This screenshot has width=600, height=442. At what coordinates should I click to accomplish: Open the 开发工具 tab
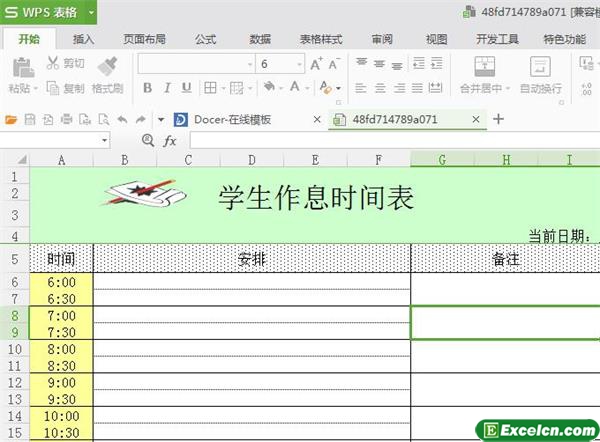pyautogui.click(x=497, y=39)
